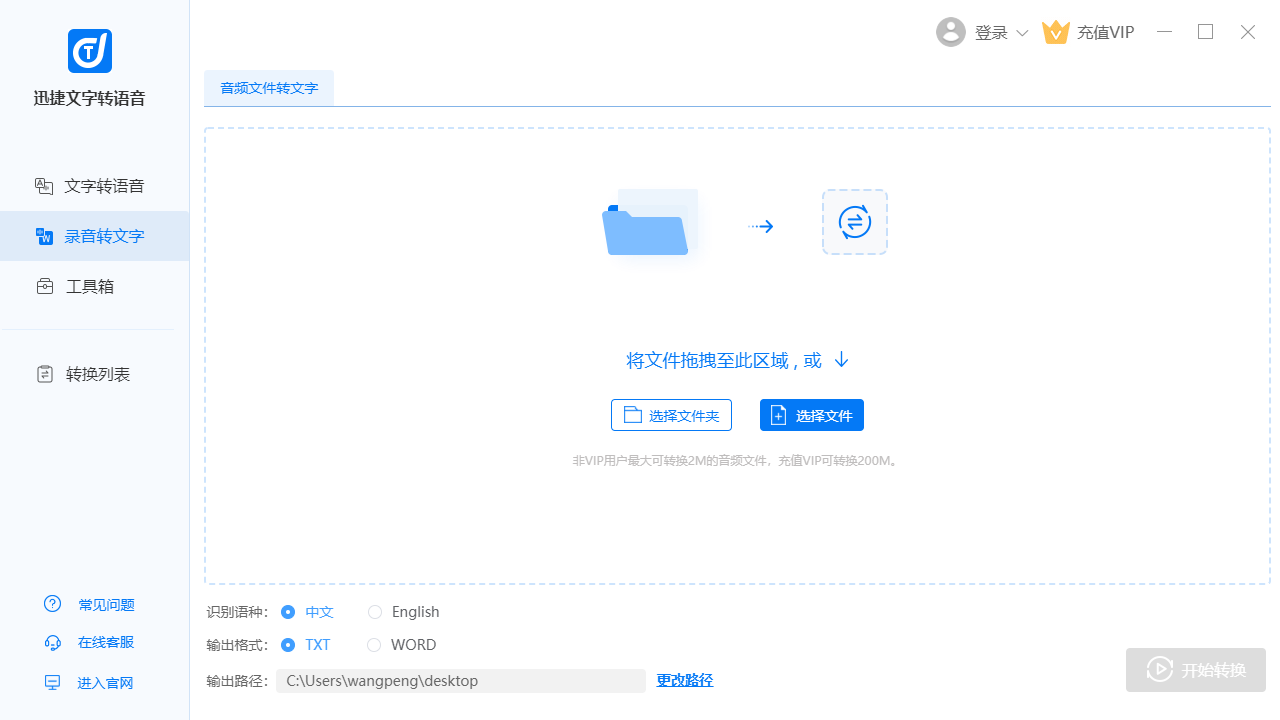Click the 常见问题 question mark icon
The image size is (1280, 720).
click(x=53, y=604)
